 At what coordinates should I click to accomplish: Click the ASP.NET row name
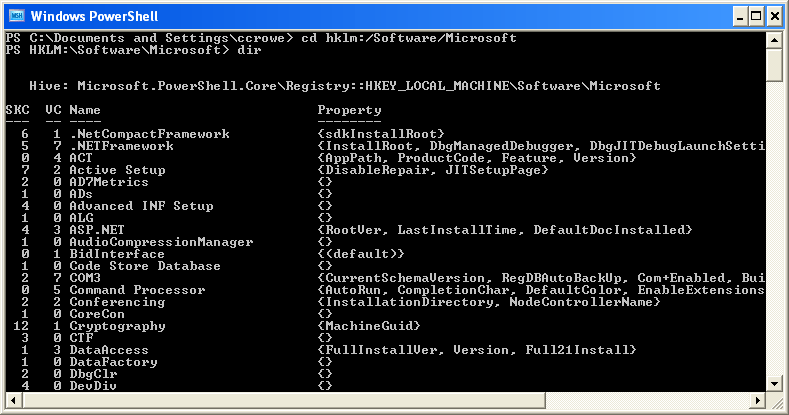point(97,230)
